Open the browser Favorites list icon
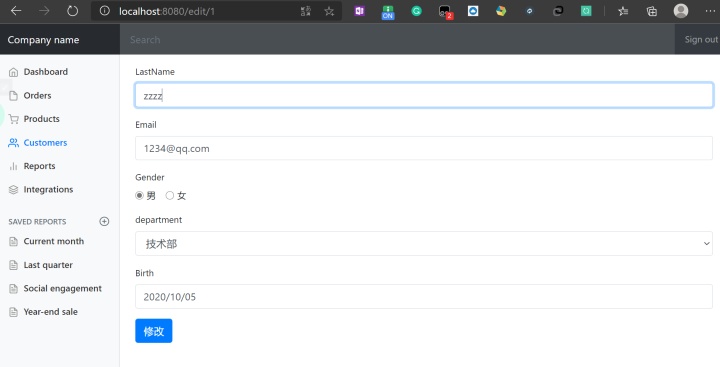This screenshot has height=367, width=720. coord(623,11)
